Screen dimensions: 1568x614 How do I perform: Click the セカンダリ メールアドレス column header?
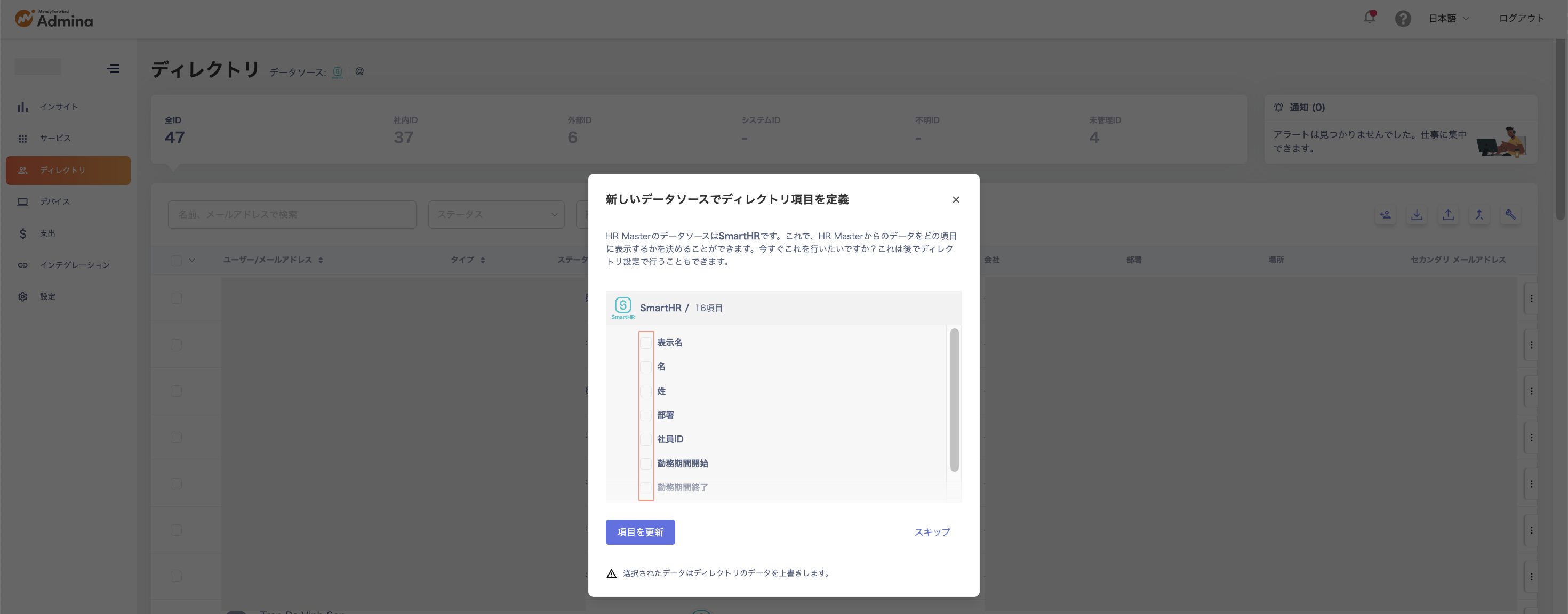[x=1458, y=260]
